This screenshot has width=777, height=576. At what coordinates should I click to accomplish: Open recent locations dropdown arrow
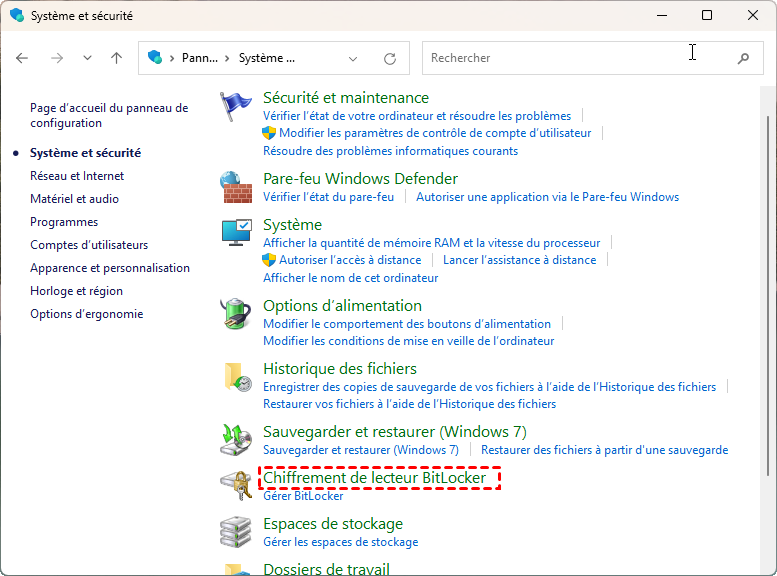(x=87, y=58)
